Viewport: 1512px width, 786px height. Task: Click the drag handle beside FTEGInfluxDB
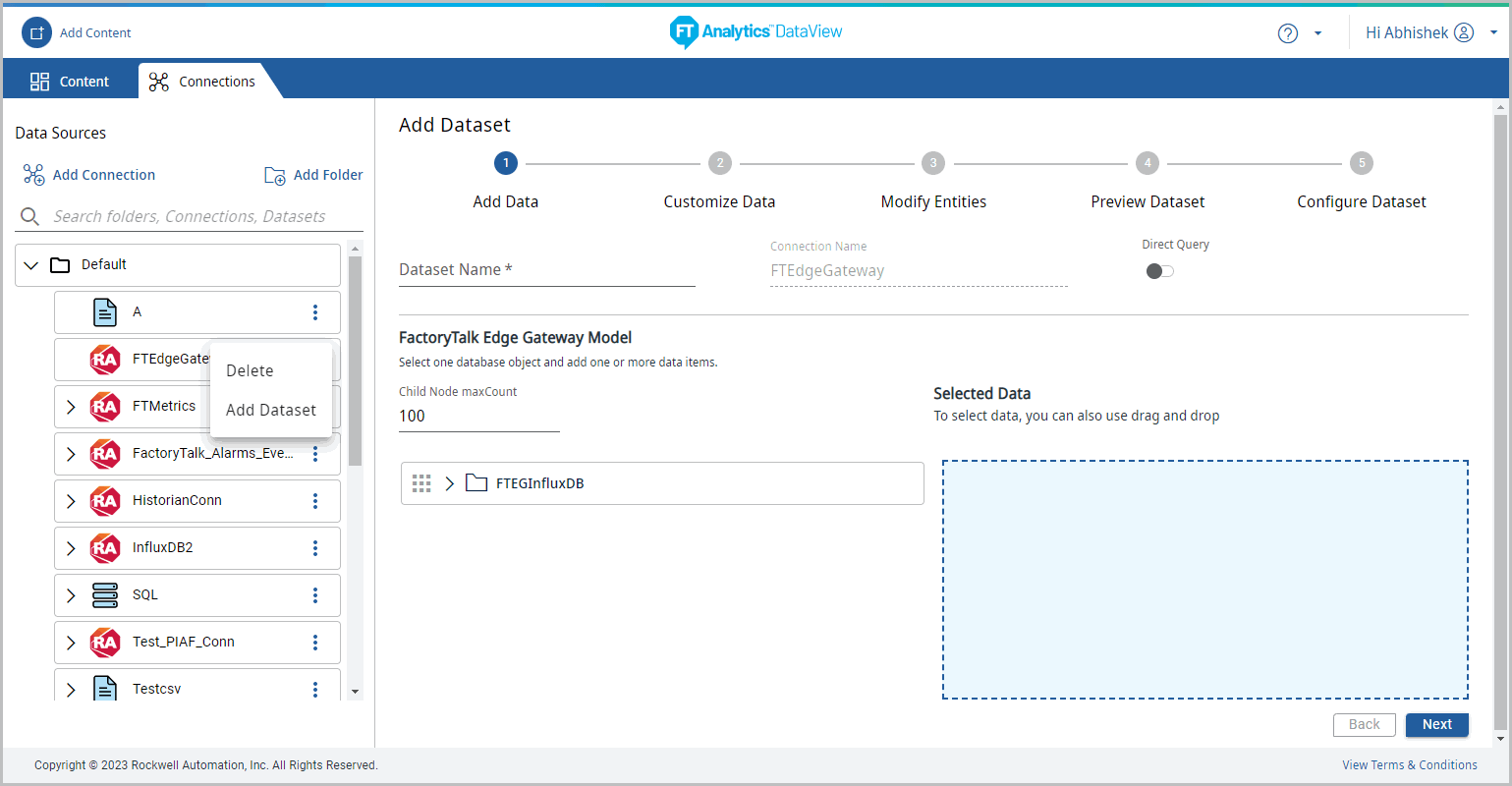coord(421,483)
